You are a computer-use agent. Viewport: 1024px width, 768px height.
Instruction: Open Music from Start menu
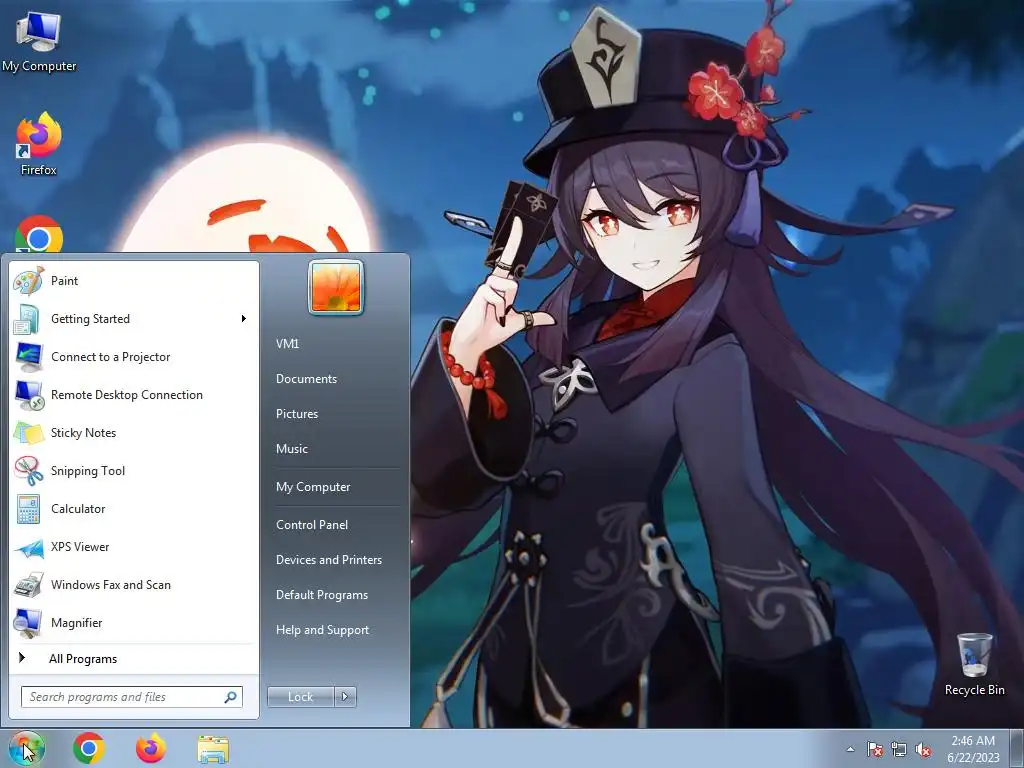point(291,449)
